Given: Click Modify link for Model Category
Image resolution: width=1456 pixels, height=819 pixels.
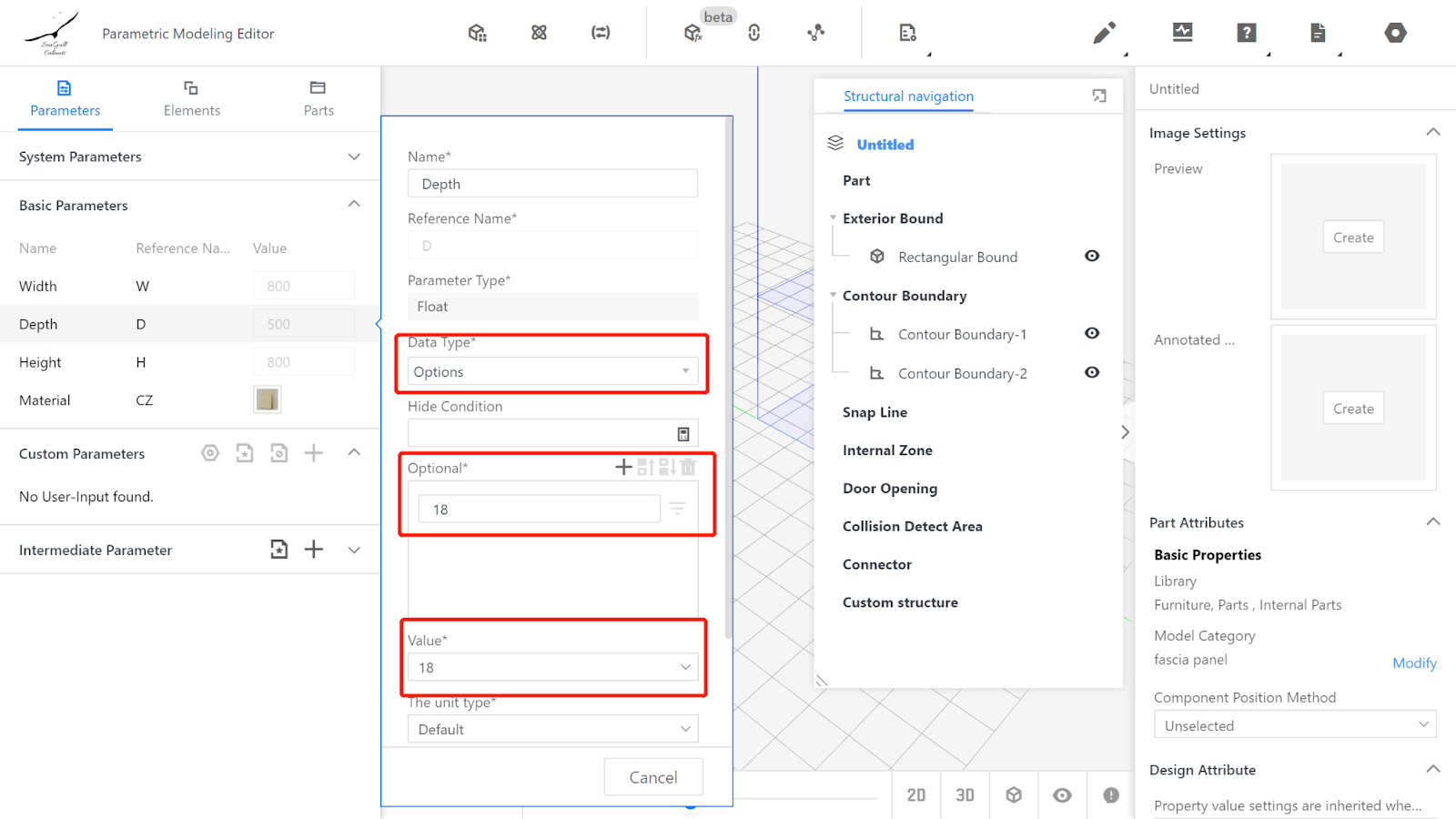Looking at the screenshot, I should pos(1414,663).
